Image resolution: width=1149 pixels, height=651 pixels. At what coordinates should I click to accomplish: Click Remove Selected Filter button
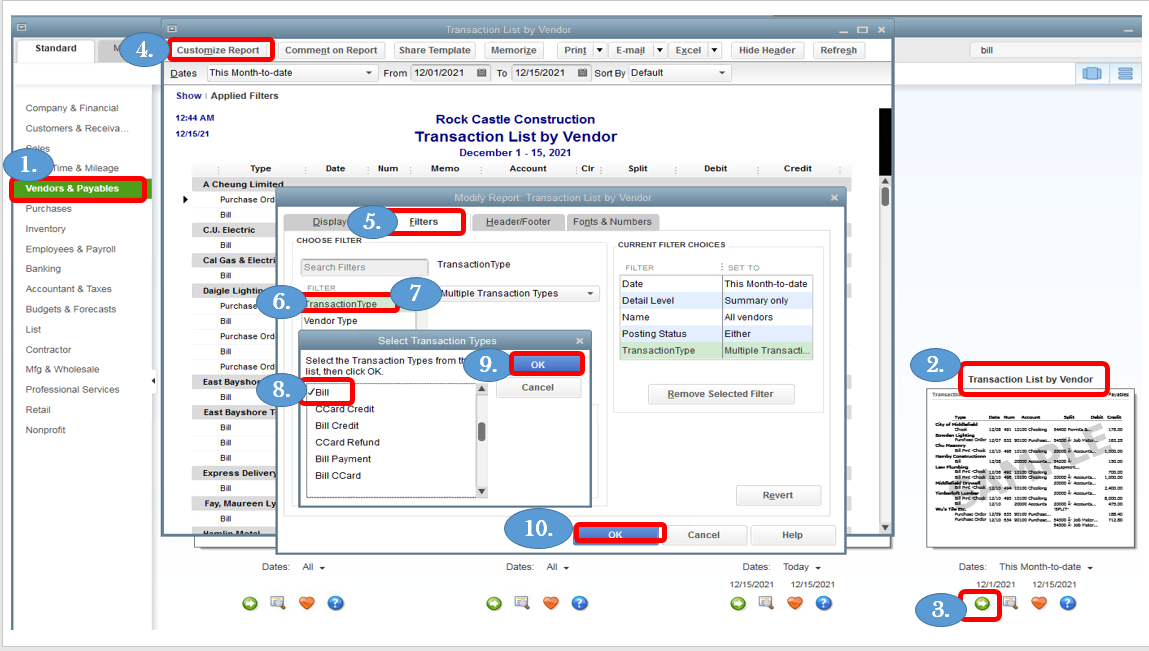click(x=720, y=394)
